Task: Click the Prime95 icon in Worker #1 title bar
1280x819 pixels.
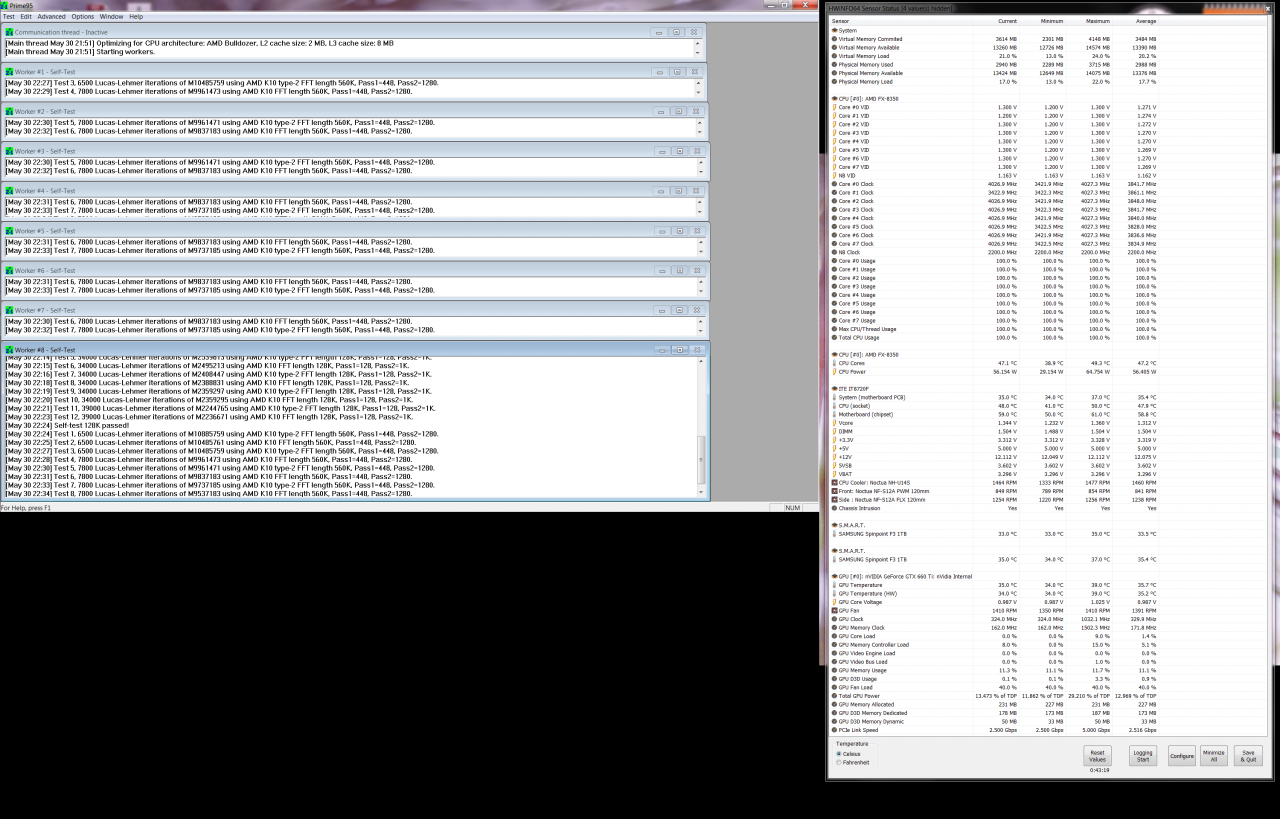Action: (10, 72)
